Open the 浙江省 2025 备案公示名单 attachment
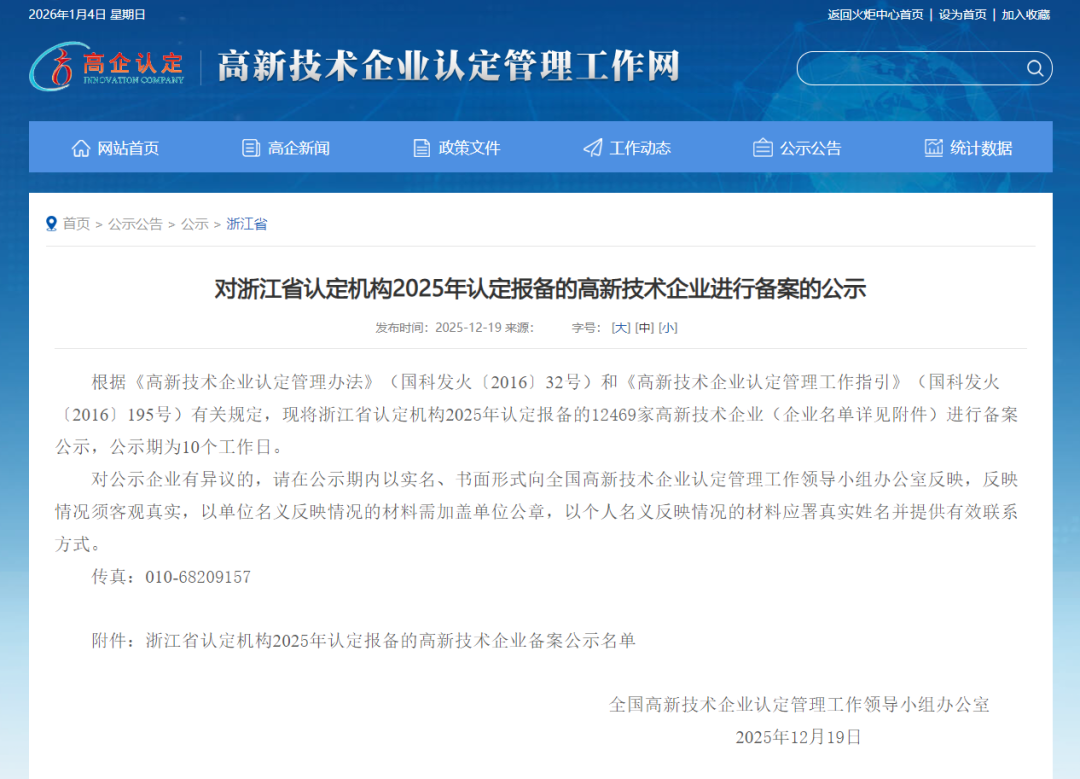 (391, 641)
